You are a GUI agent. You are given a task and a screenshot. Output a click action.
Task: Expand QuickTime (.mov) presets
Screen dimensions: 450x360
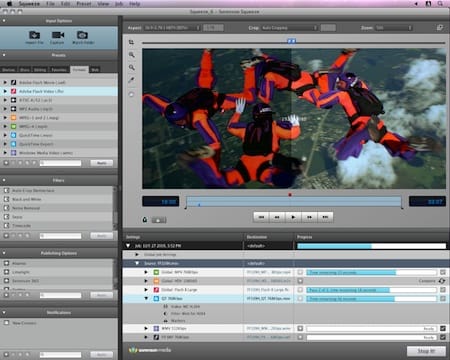coord(5,135)
